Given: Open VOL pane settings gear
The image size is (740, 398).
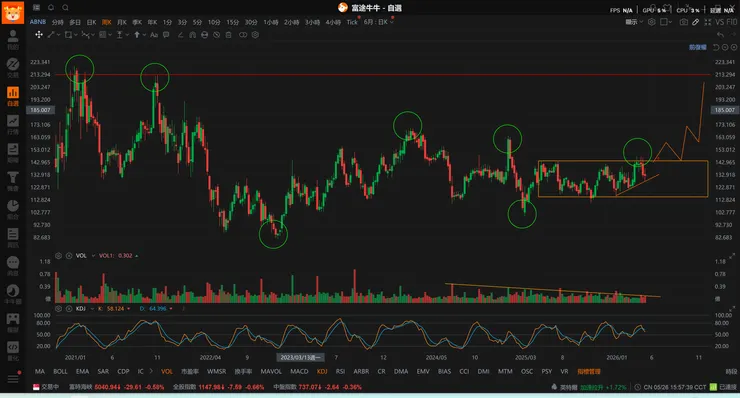Looking at the screenshot, I should click(59, 255).
